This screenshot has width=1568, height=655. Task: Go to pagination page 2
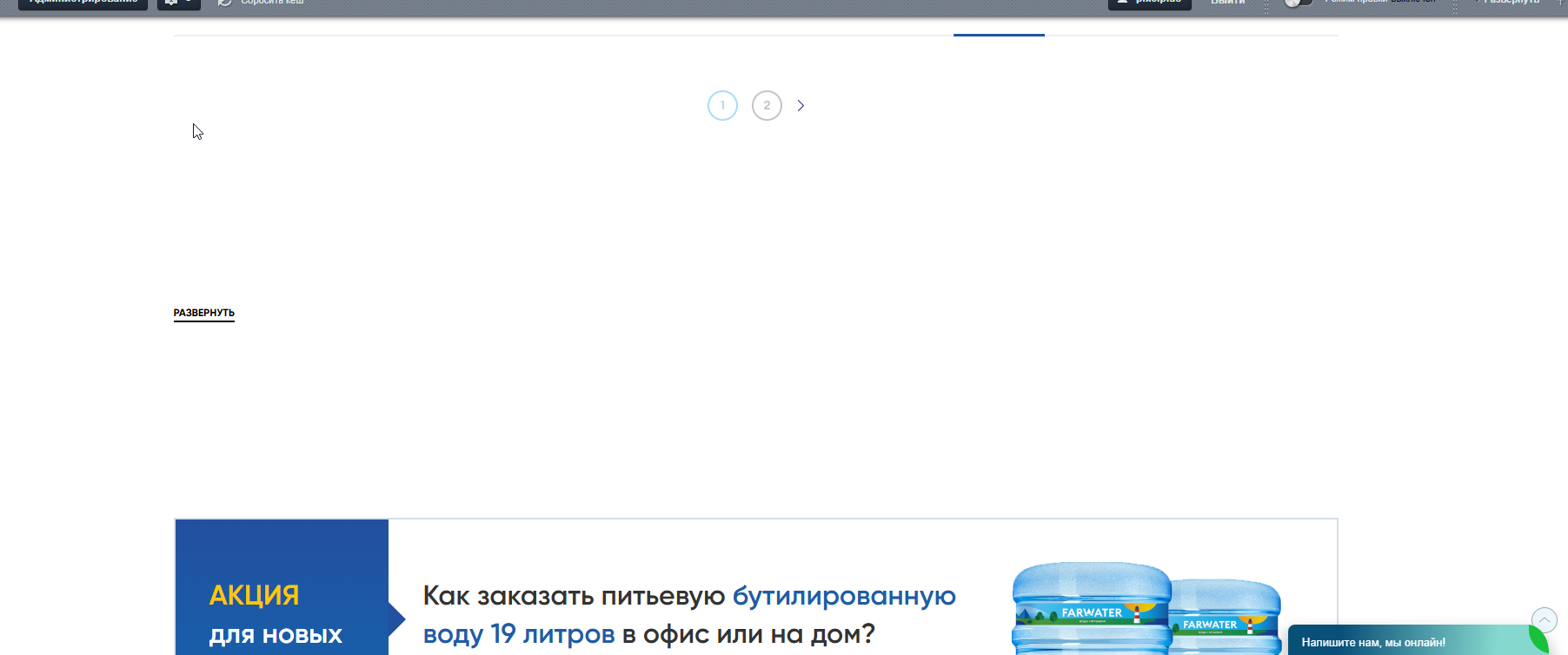point(767,105)
